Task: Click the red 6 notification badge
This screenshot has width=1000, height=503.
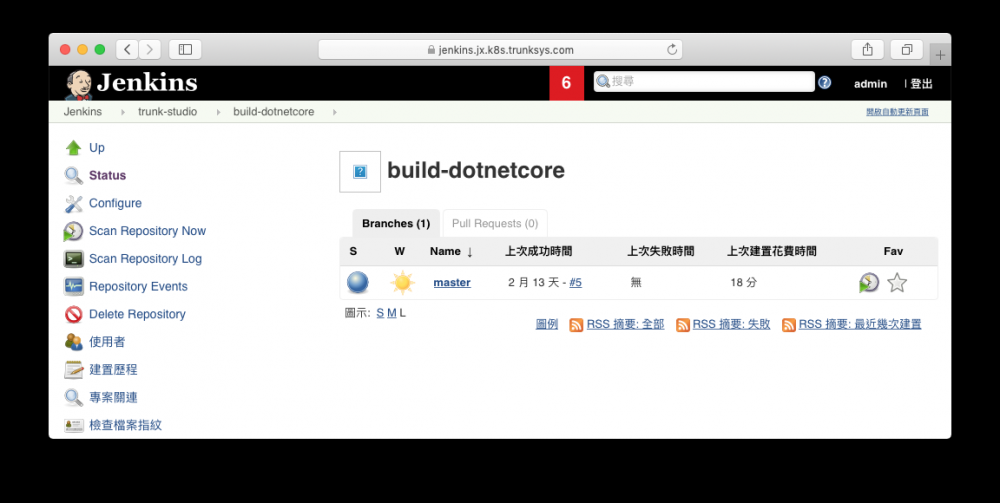Action: [566, 83]
